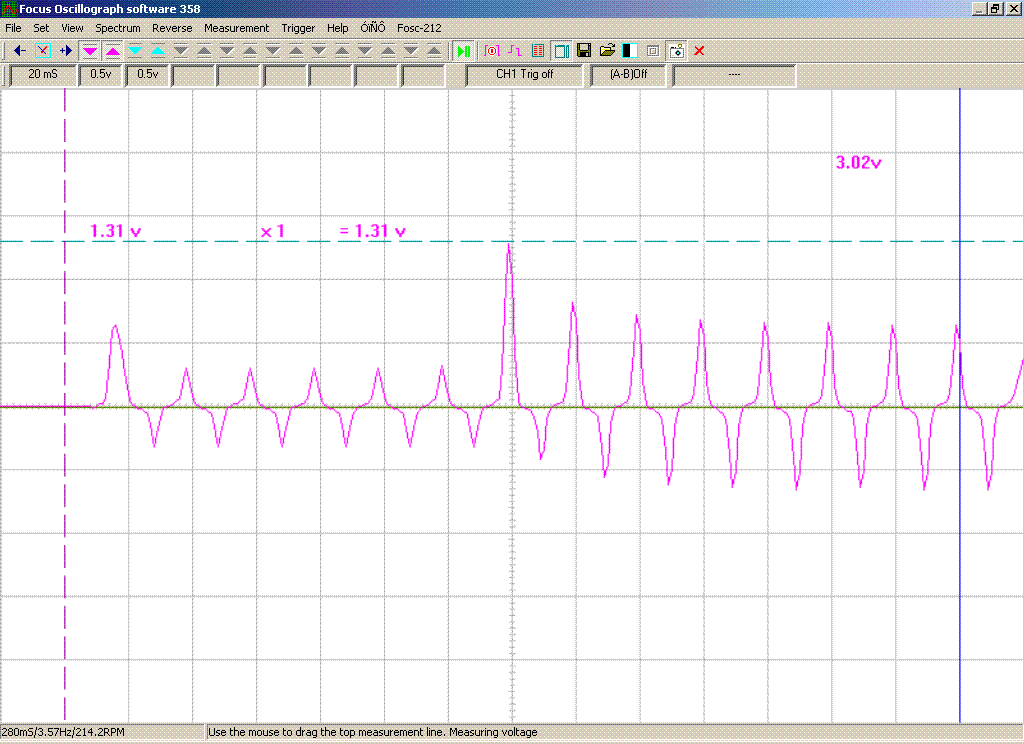This screenshot has width=1024, height=744.
Task: Click the floppy disk save icon
Action: click(585, 50)
